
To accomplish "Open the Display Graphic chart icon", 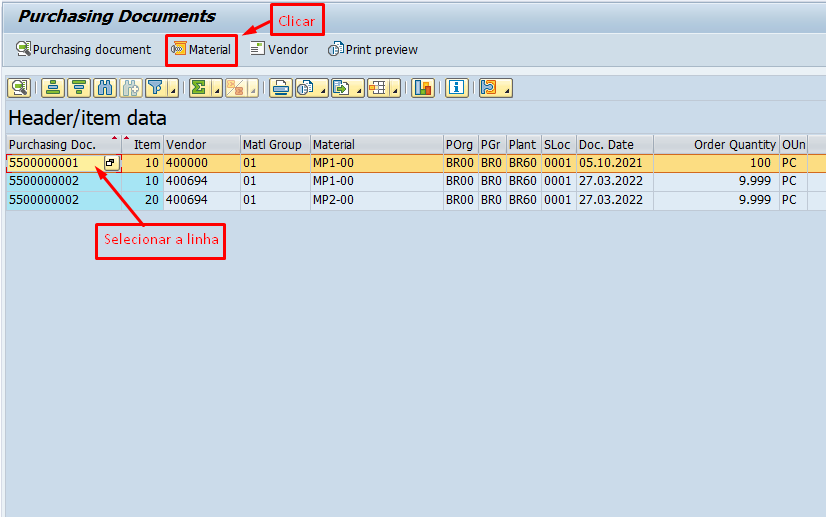I will [422, 88].
